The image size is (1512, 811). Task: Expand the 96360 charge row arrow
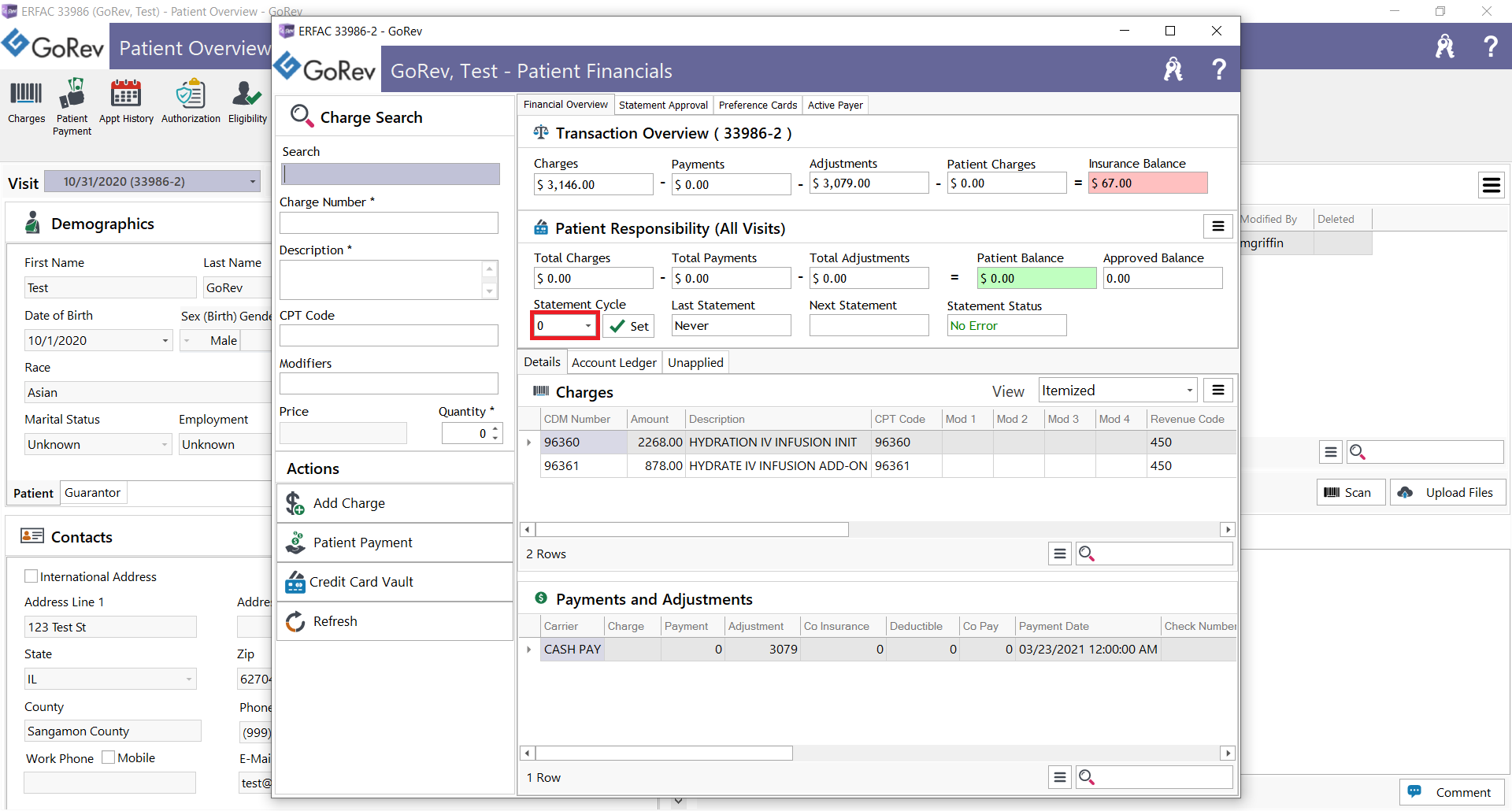pos(528,443)
